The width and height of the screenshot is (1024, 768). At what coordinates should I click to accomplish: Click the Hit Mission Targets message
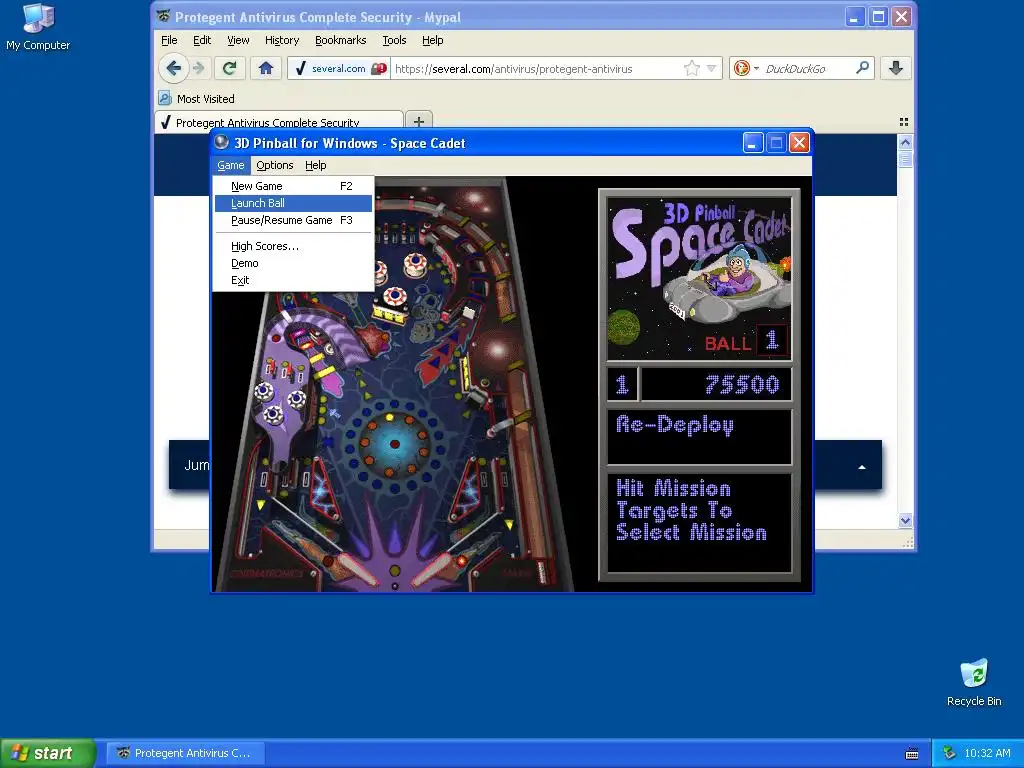pos(691,510)
